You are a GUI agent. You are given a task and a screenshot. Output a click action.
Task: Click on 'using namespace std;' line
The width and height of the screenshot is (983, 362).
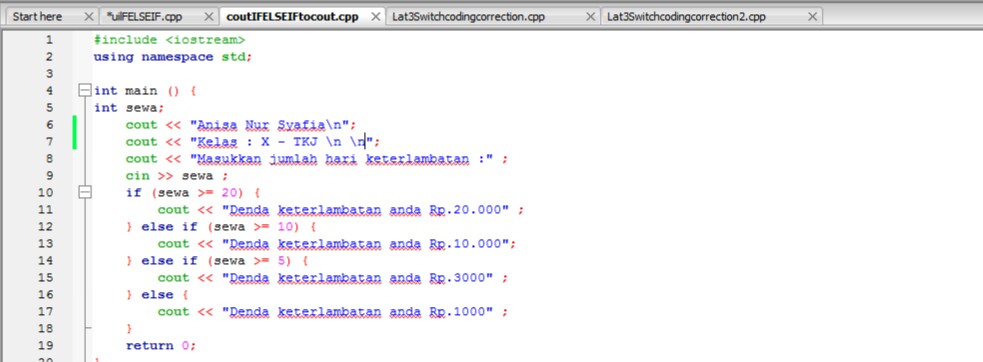[x=172, y=56]
